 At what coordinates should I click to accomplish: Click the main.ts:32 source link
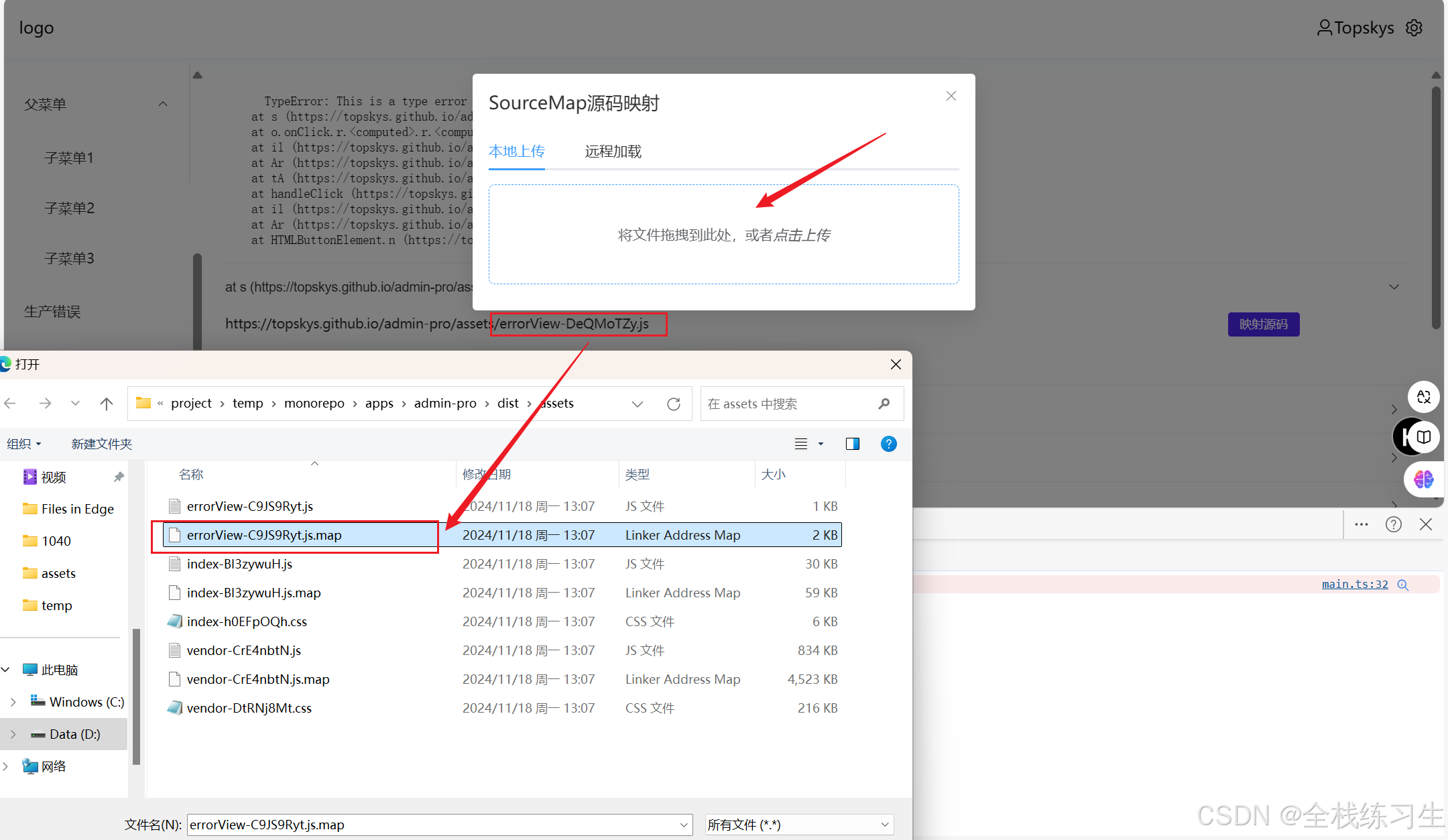[1355, 584]
